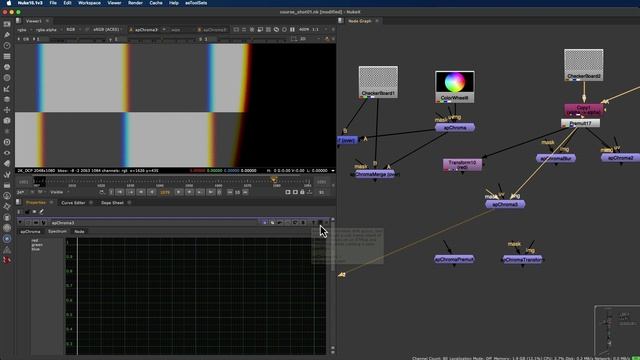The height and width of the screenshot is (360, 640).
Task: Select the apChromaPremult node
Action: click(454, 259)
